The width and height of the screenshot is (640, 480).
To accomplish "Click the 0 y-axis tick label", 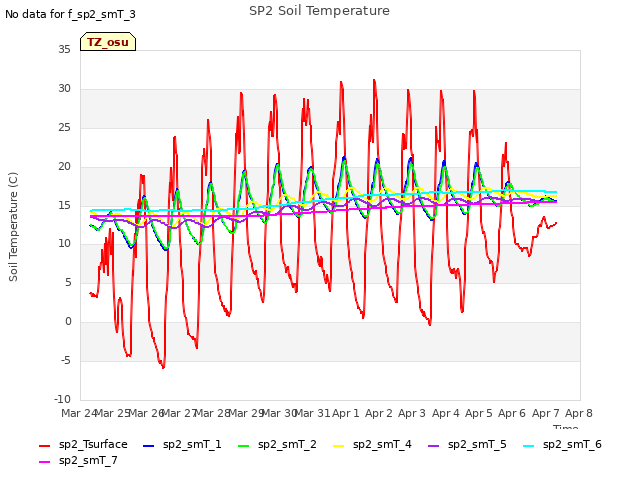I will [x=68, y=322].
